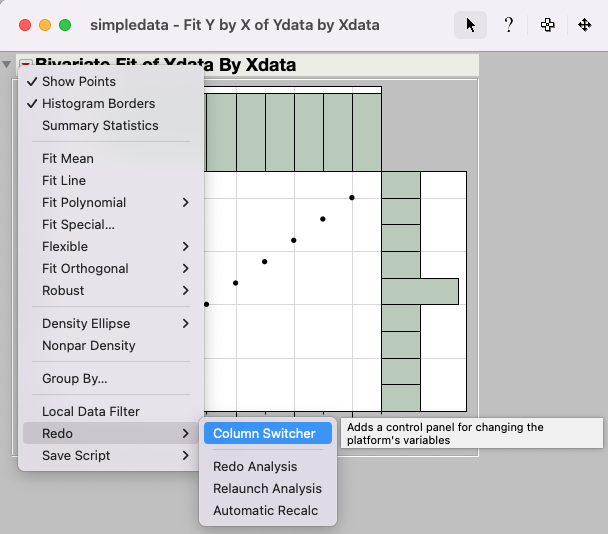This screenshot has width=608, height=534.
Task: Collapse the Bivariate Fit outline disclosure triangle
Action: click(9, 66)
